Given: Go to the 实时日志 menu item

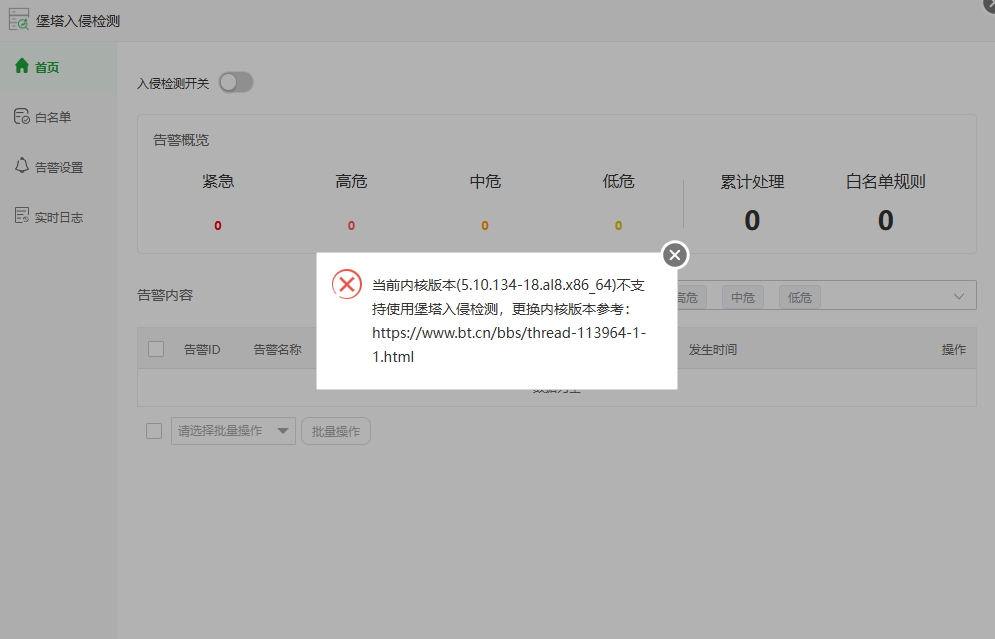Looking at the screenshot, I should coord(56,216).
